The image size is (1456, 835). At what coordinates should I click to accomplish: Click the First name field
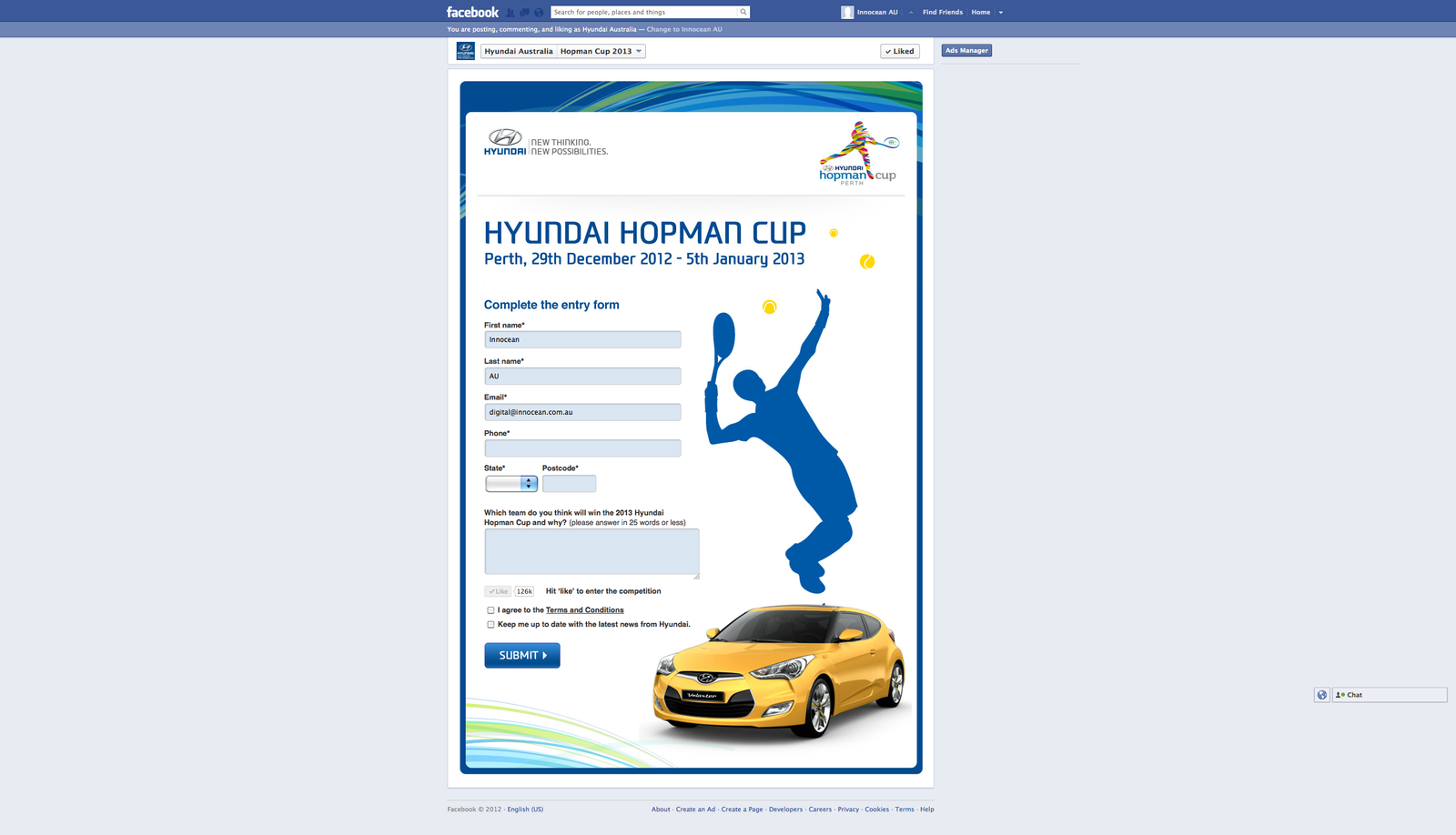point(582,339)
